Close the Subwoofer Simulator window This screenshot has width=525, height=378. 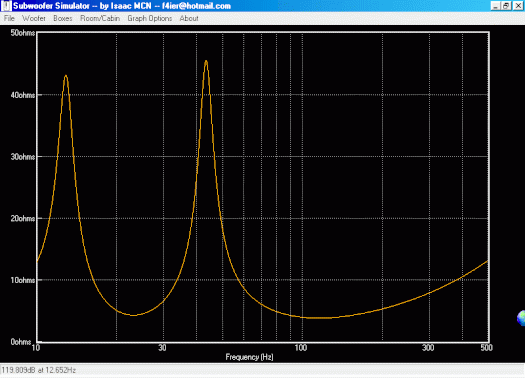(518, 6)
